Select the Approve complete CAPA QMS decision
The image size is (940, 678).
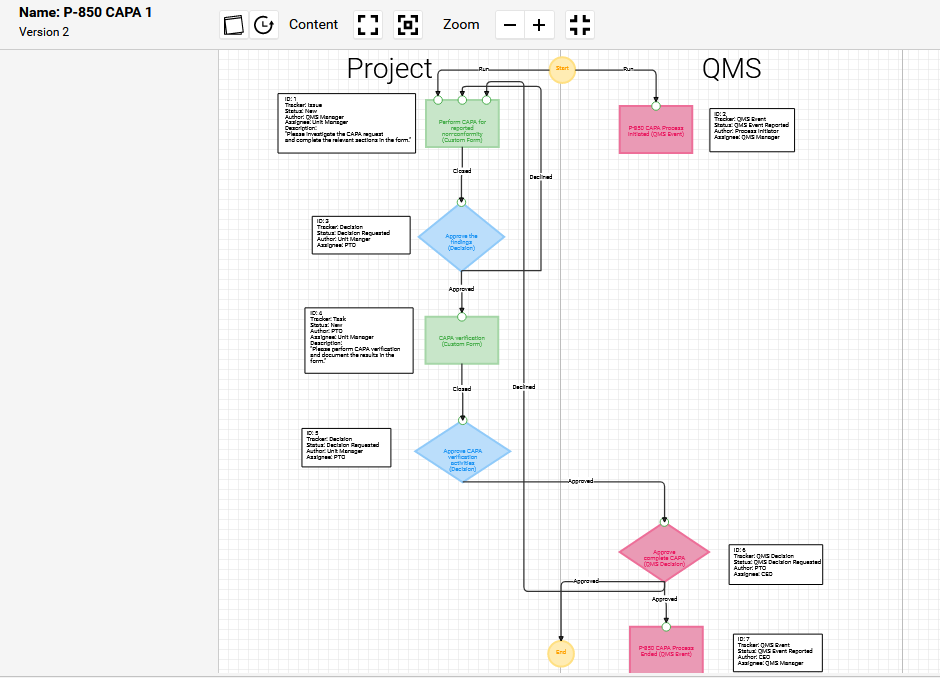pos(664,558)
